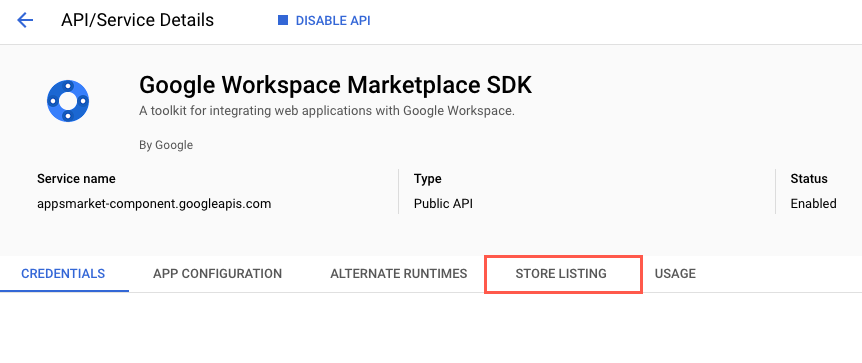This screenshot has width=862, height=363.
Task: Click the By Google text
Action: pyautogui.click(x=166, y=145)
